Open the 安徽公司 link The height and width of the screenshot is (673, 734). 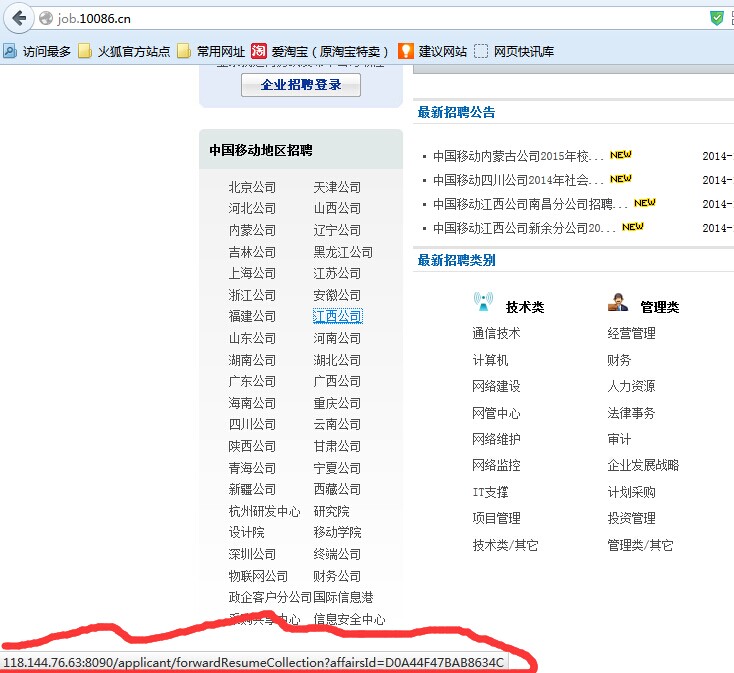coord(337,295)
